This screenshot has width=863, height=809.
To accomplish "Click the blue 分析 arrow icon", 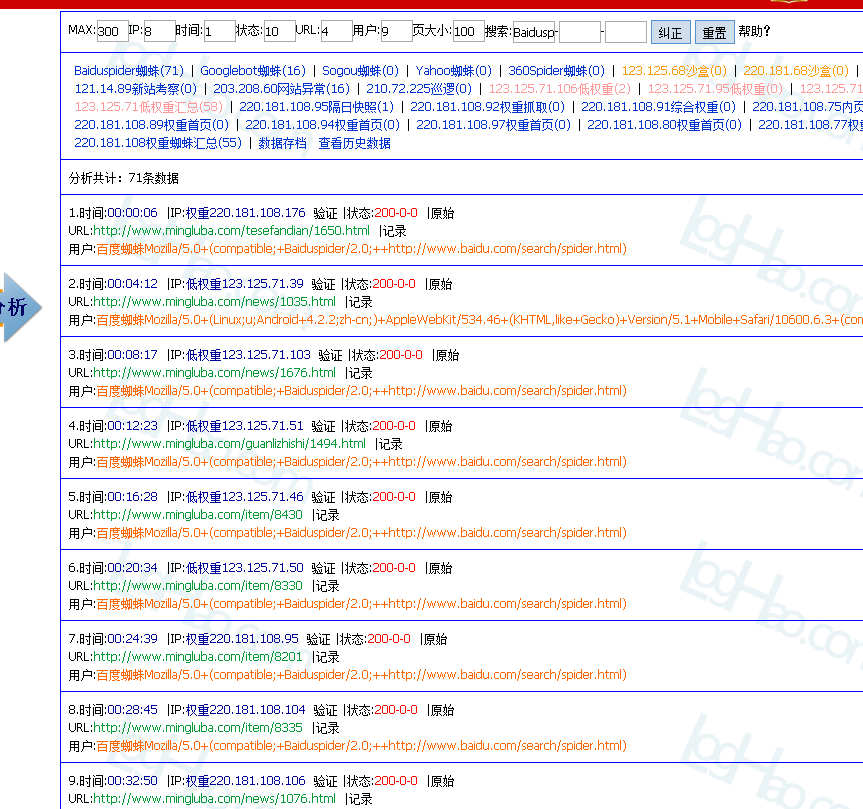I will pyautogui.click(x=20, y=306).
